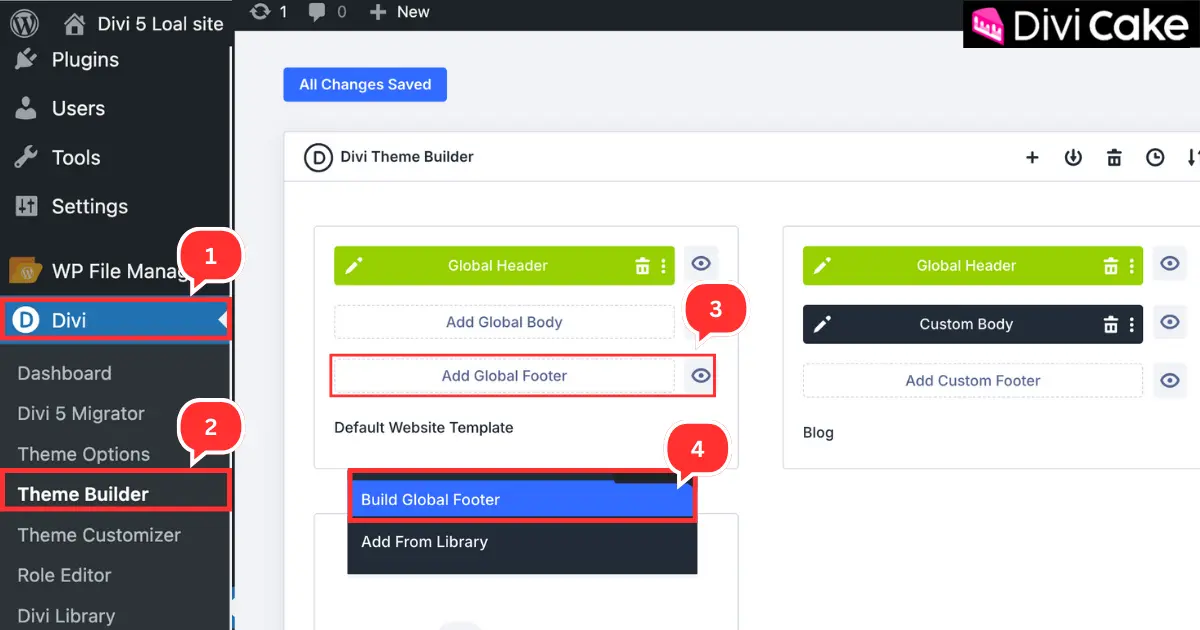Click the Divi logo in Theme Builder header
Image resolution: width=1200 pixels, height=630 pixels.
click(x=318, y=157)
